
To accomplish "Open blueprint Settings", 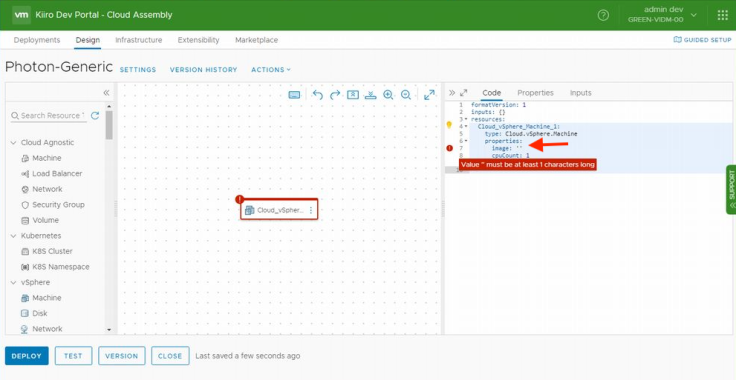I will coord(138,69).
